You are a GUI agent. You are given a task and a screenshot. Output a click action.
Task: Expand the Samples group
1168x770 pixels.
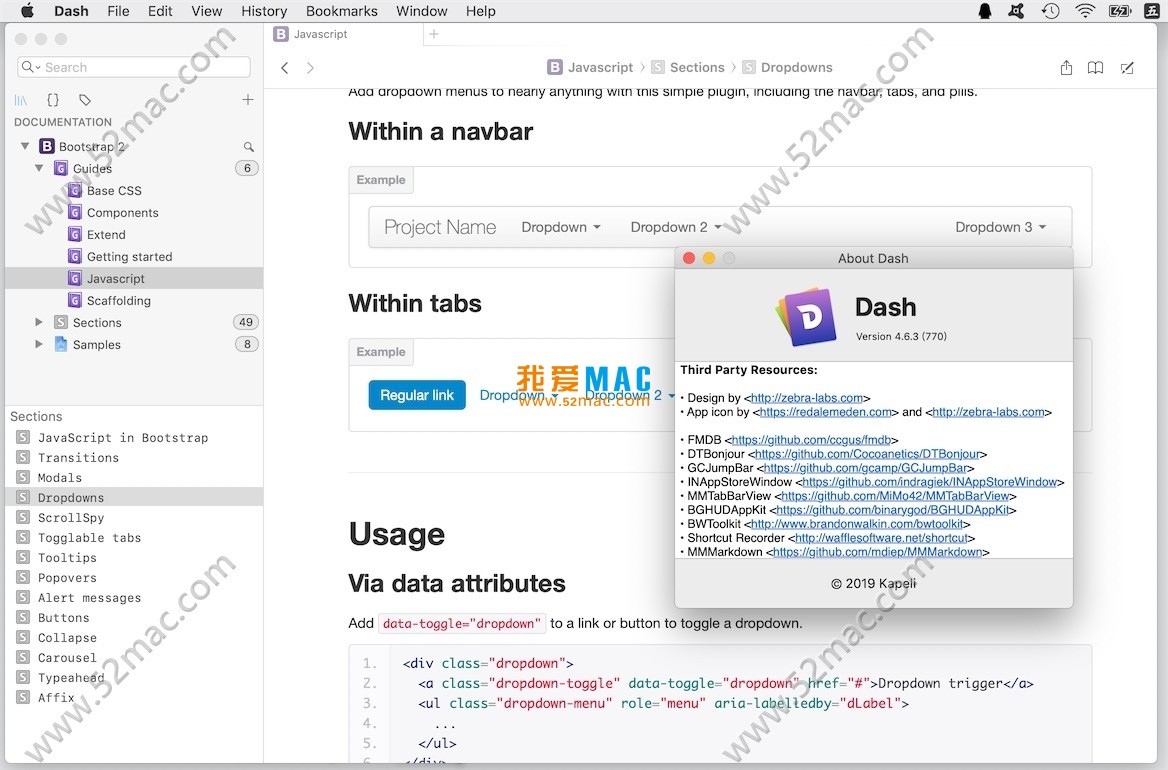(x=39, y=345)
